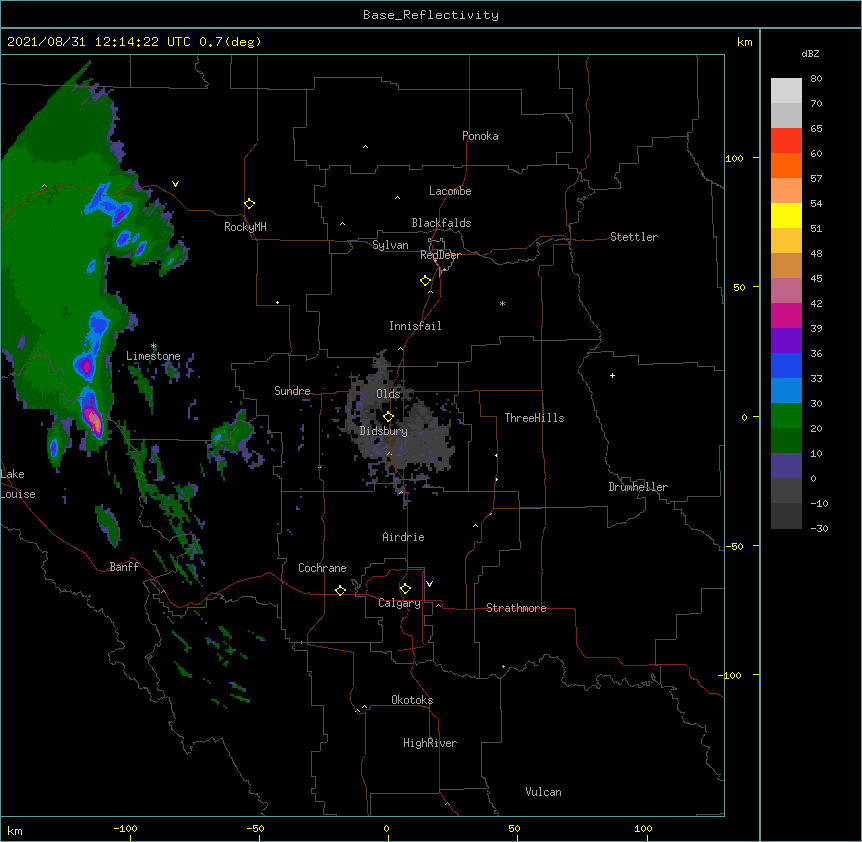The height and width of the screenshot is (842, 862).
Task: Click the Sylvan label
Action: coord(390,245)
